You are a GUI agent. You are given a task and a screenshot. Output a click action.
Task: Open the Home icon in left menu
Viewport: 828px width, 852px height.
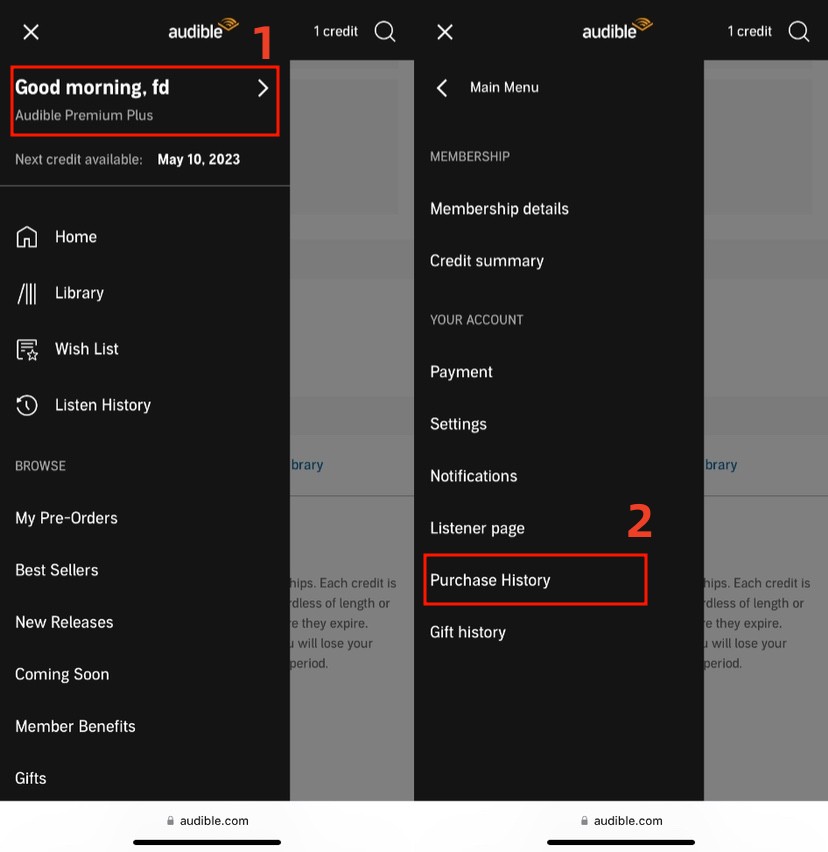point(27,237)
